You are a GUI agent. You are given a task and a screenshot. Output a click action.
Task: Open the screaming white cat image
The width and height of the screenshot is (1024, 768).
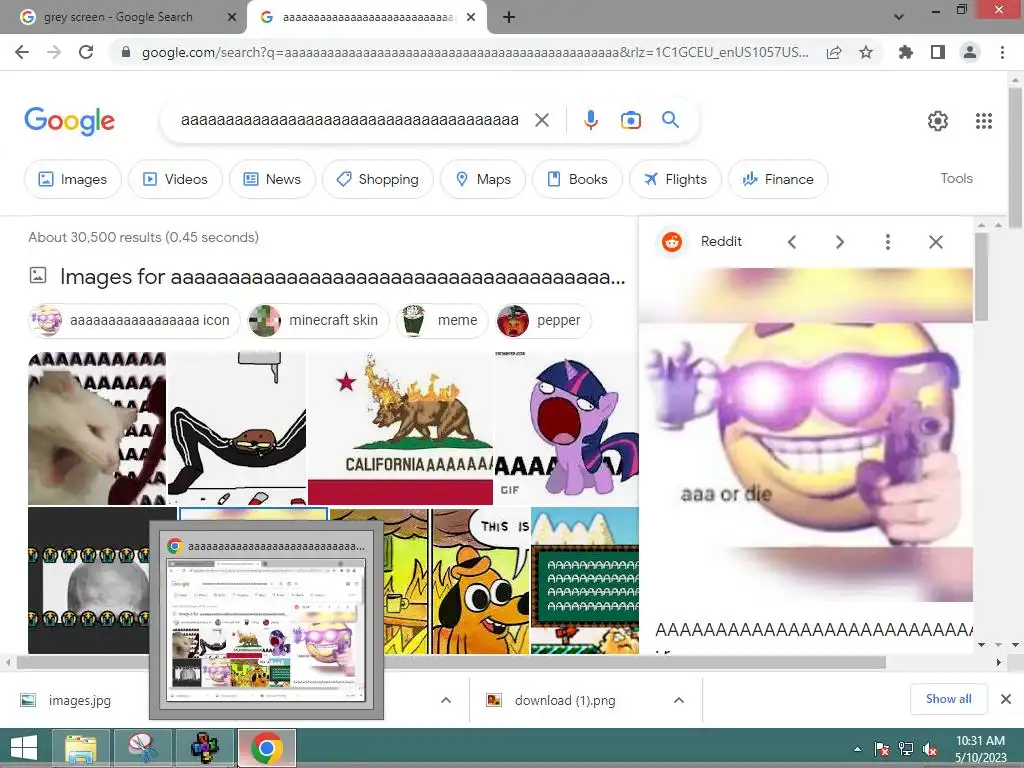(97, 428)
